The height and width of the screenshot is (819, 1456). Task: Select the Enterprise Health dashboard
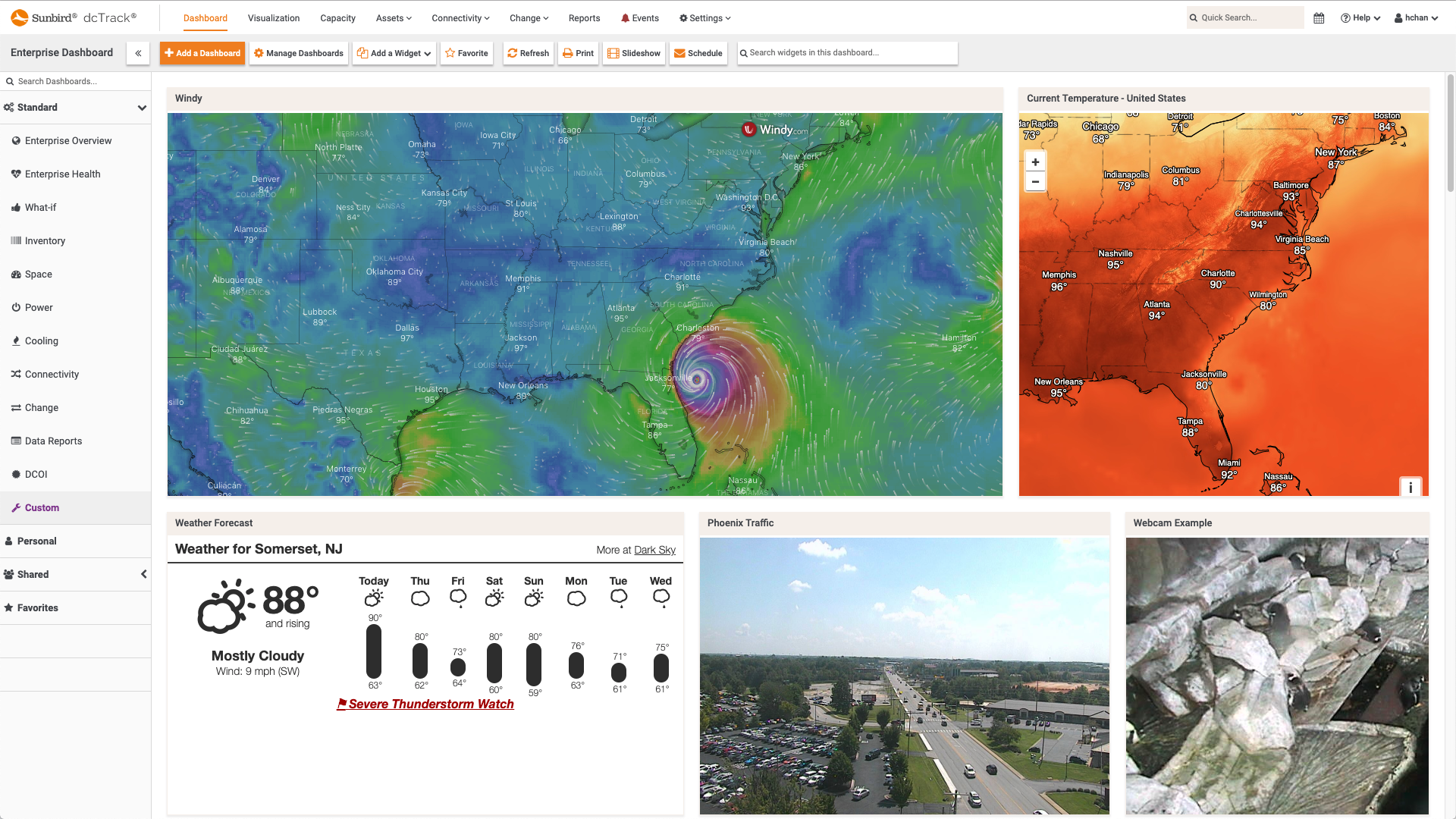coord(62,174)
